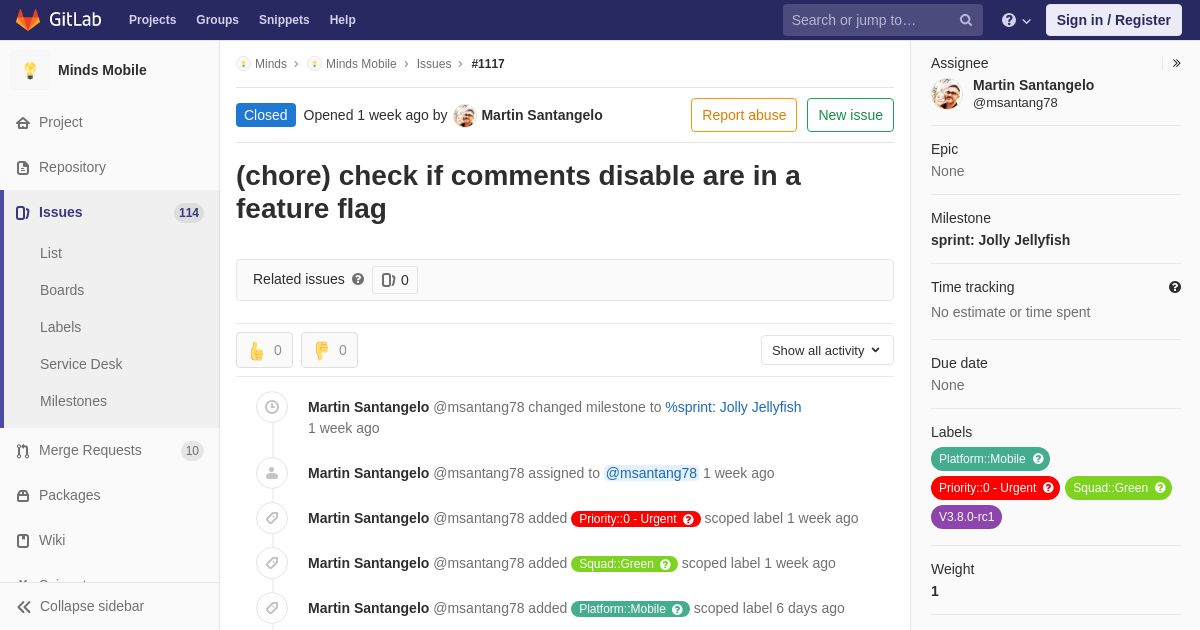Open Projects in top navigation
This screenshot has height=630, width=1200.
152,20
